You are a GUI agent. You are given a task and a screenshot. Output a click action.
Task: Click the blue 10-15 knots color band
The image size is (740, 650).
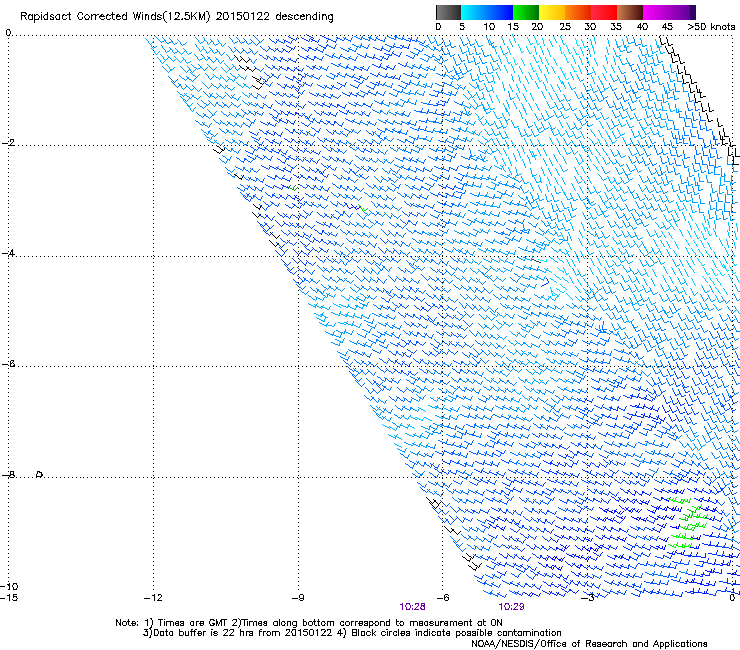click(x=500, y=12)
